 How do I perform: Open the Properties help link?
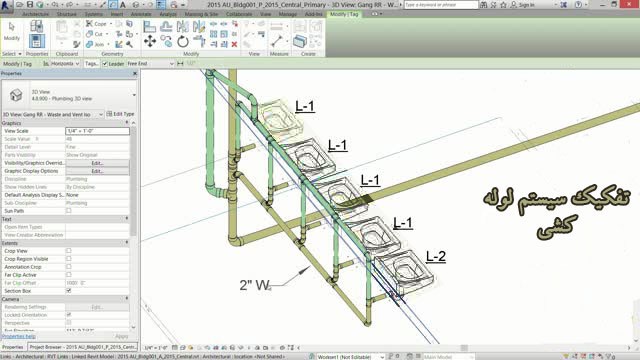coord(18,336)
